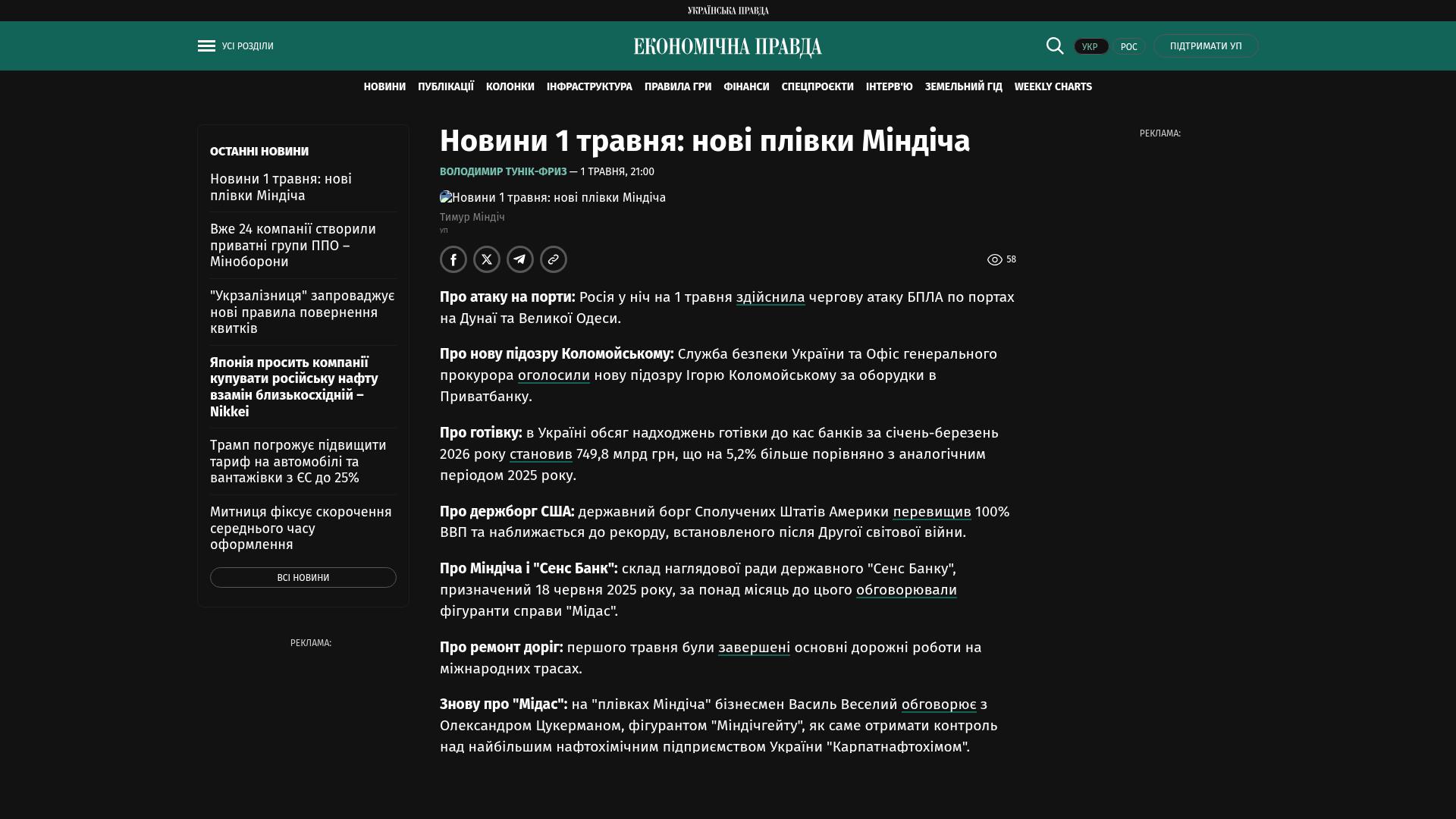Copy article link icon
The image size is (1456, 819).
pyautogui.click(x=554, y=259)
